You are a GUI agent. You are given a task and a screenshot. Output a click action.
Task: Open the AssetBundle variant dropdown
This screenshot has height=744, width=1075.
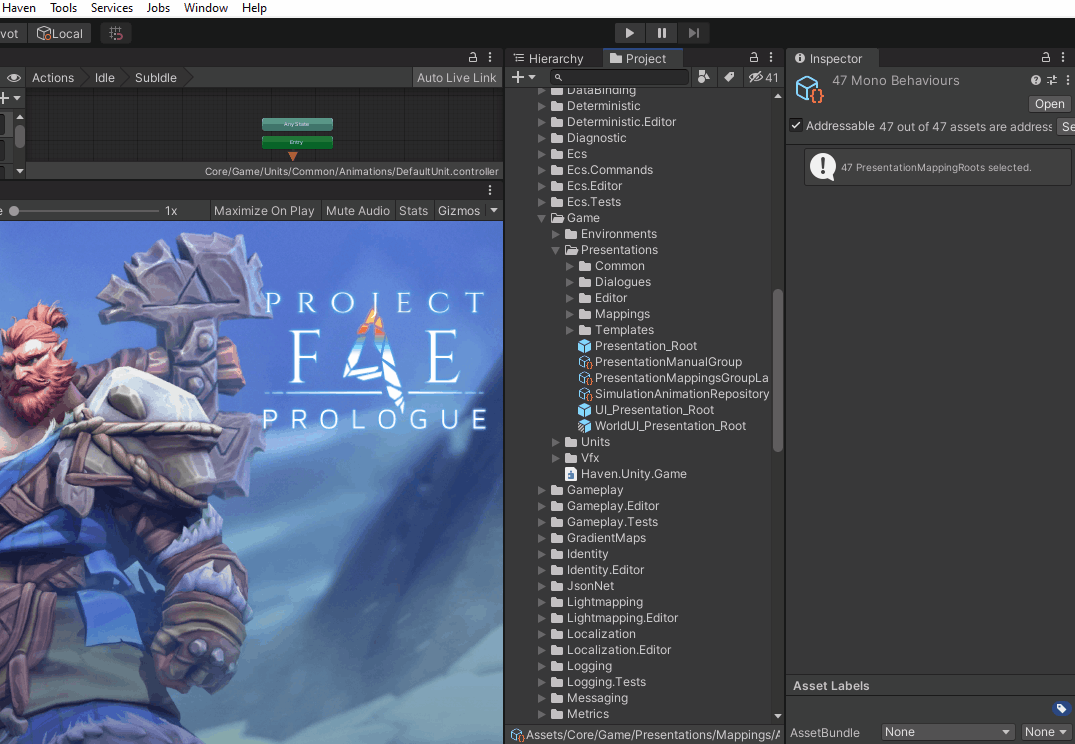[1046, 732]
